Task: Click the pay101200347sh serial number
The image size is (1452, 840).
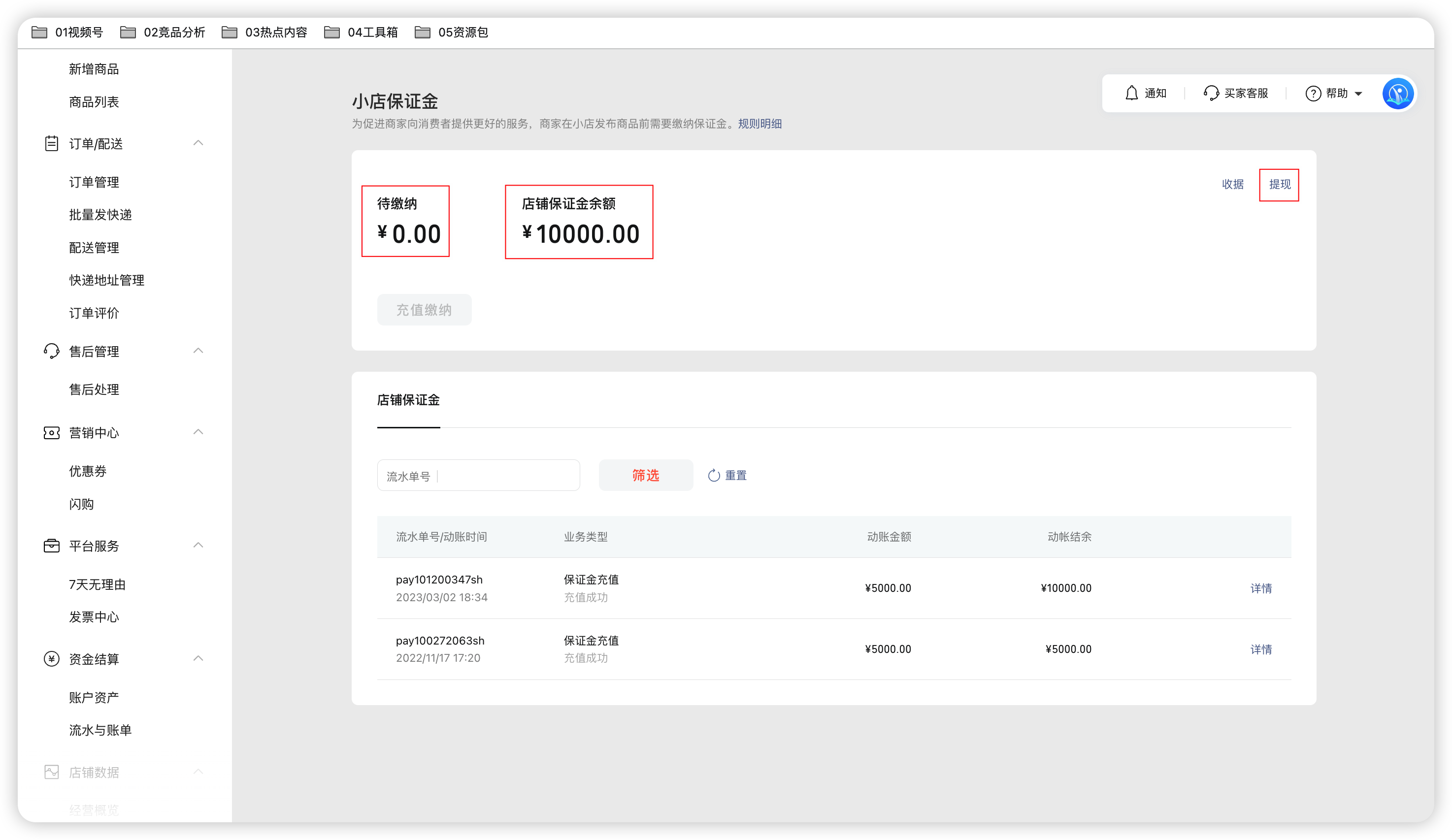Action: pos(439,580)
